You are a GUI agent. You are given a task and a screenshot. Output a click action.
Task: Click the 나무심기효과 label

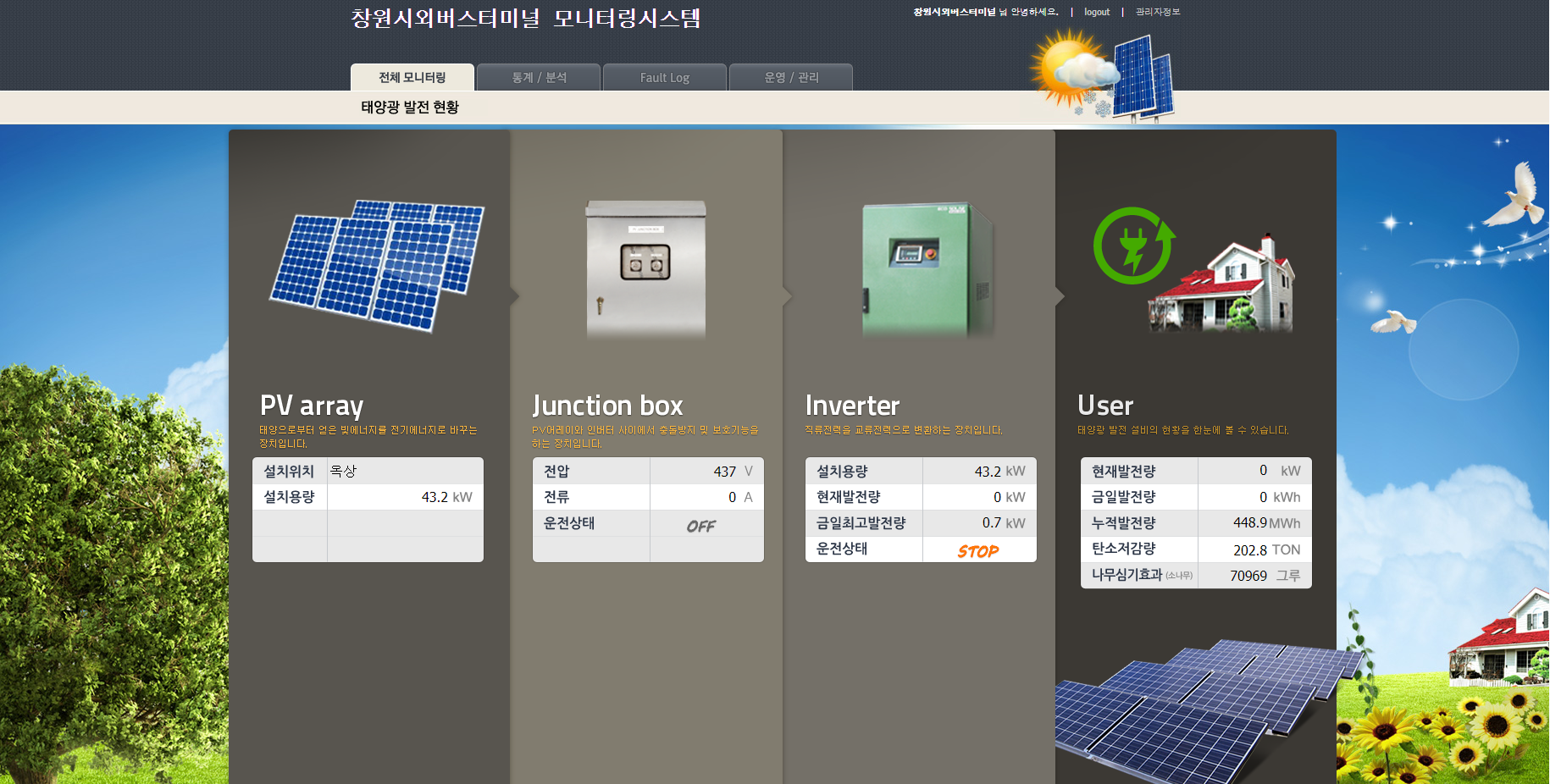1142,575
